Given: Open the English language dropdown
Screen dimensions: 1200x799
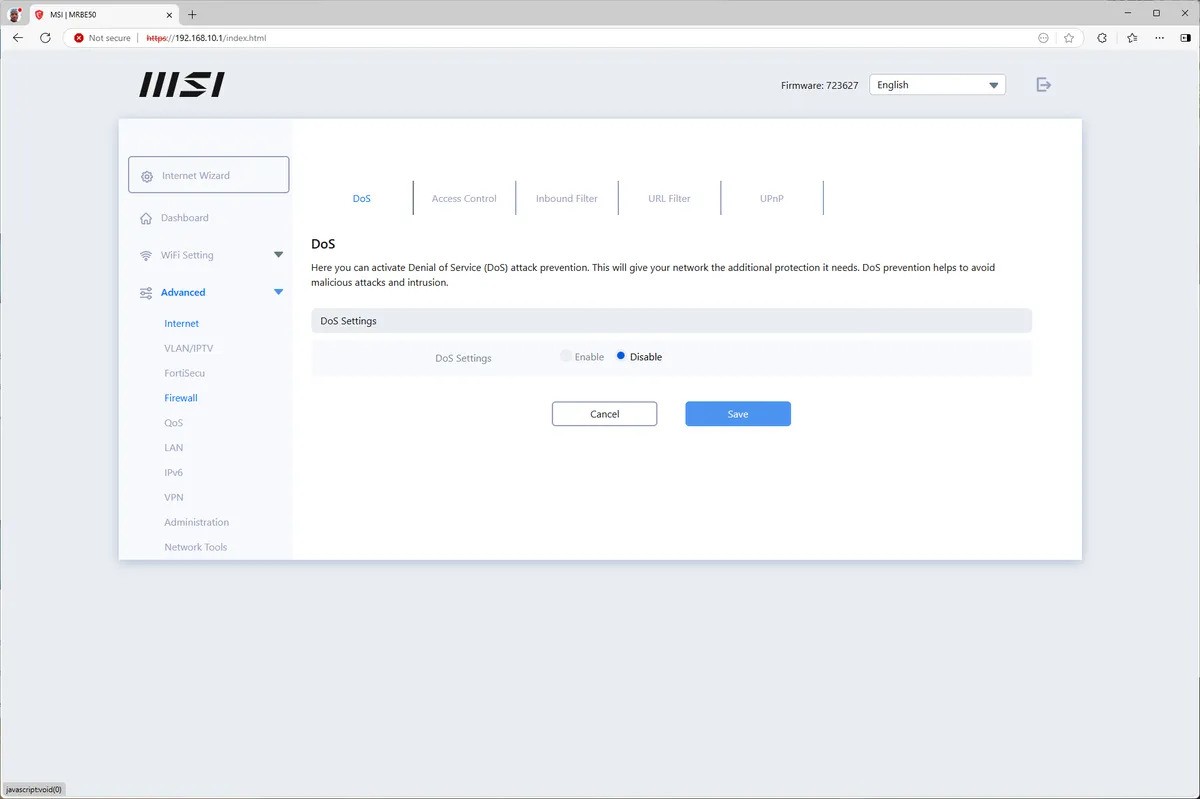Looking at the screenshot, I should (937, 85).
